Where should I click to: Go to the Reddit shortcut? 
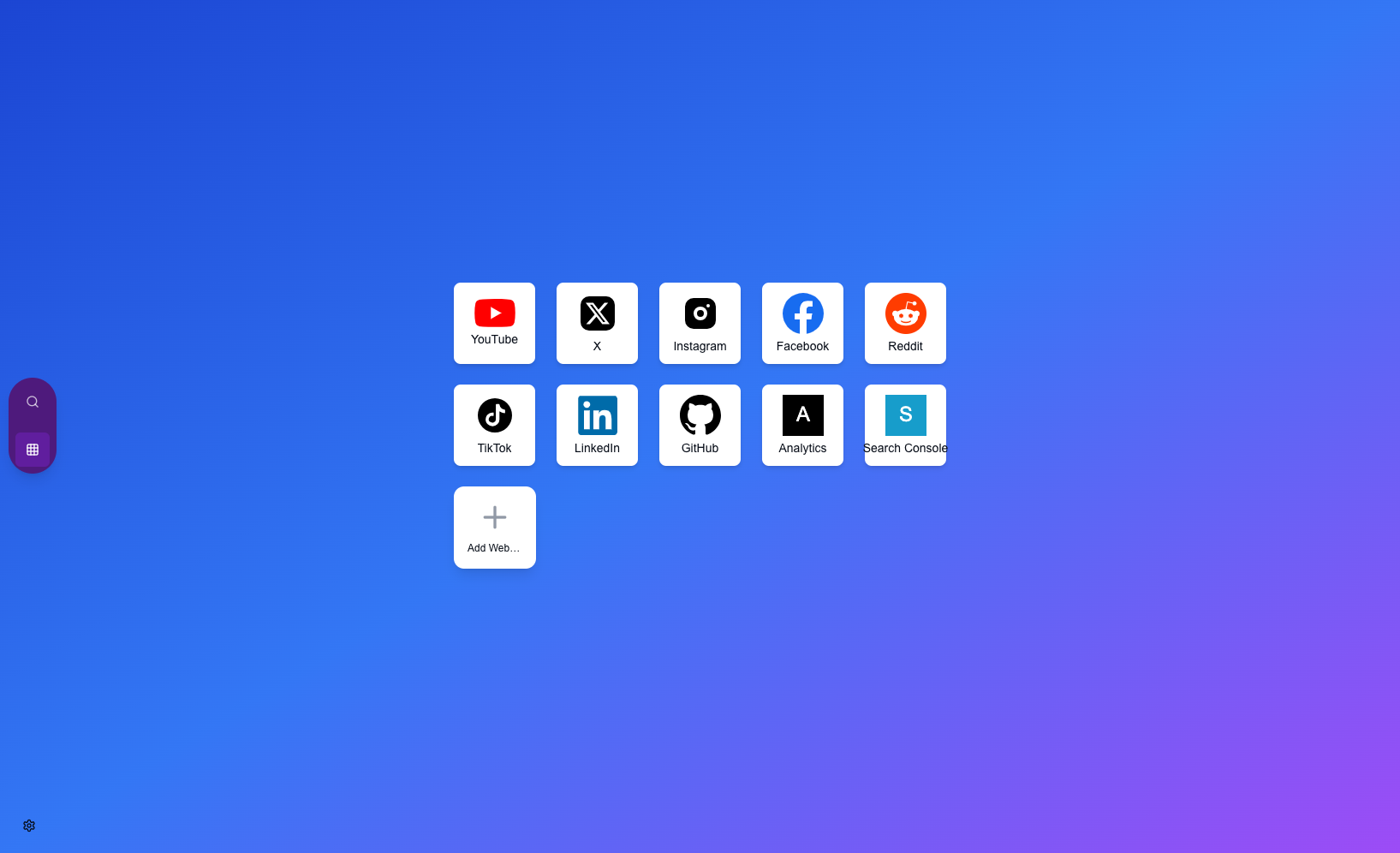pyautogui.click(x=905, y=323)
